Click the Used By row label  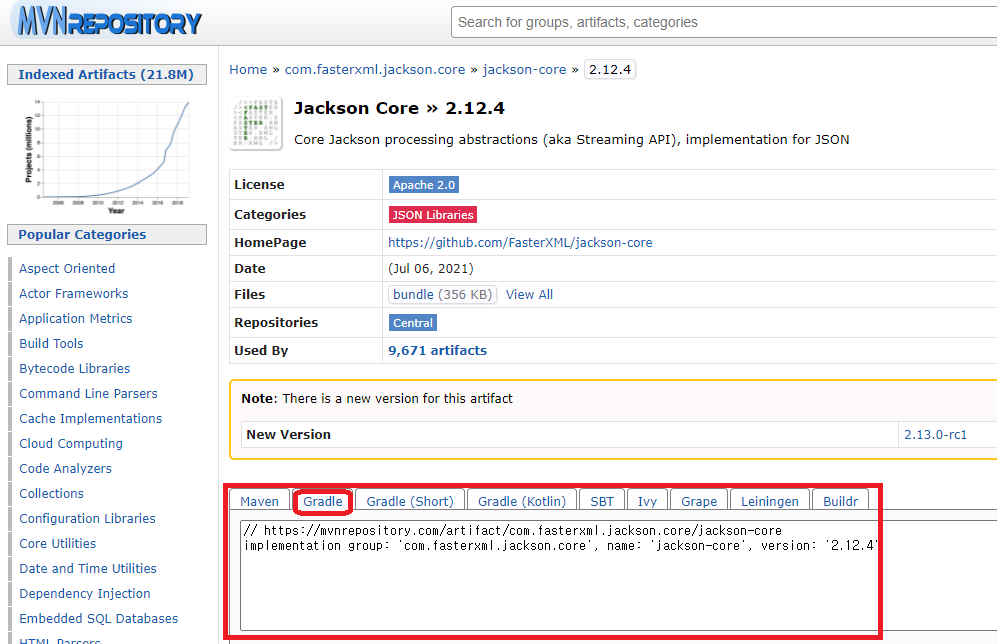point(261,350)
